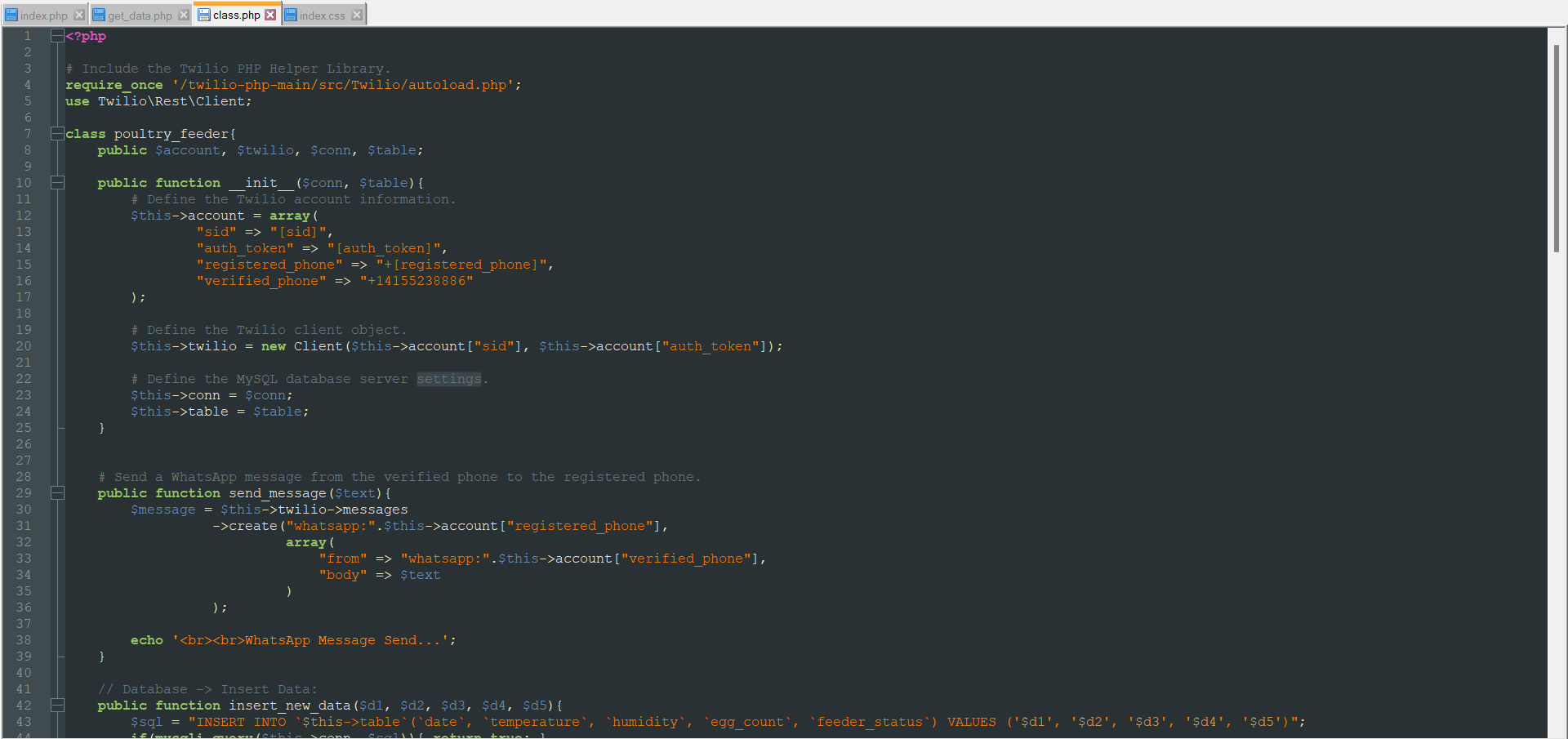Collapse the poultry_feeder class fold marker
Image resolution: width=1568 pixels, height=739 pixels.
[56, 134]
